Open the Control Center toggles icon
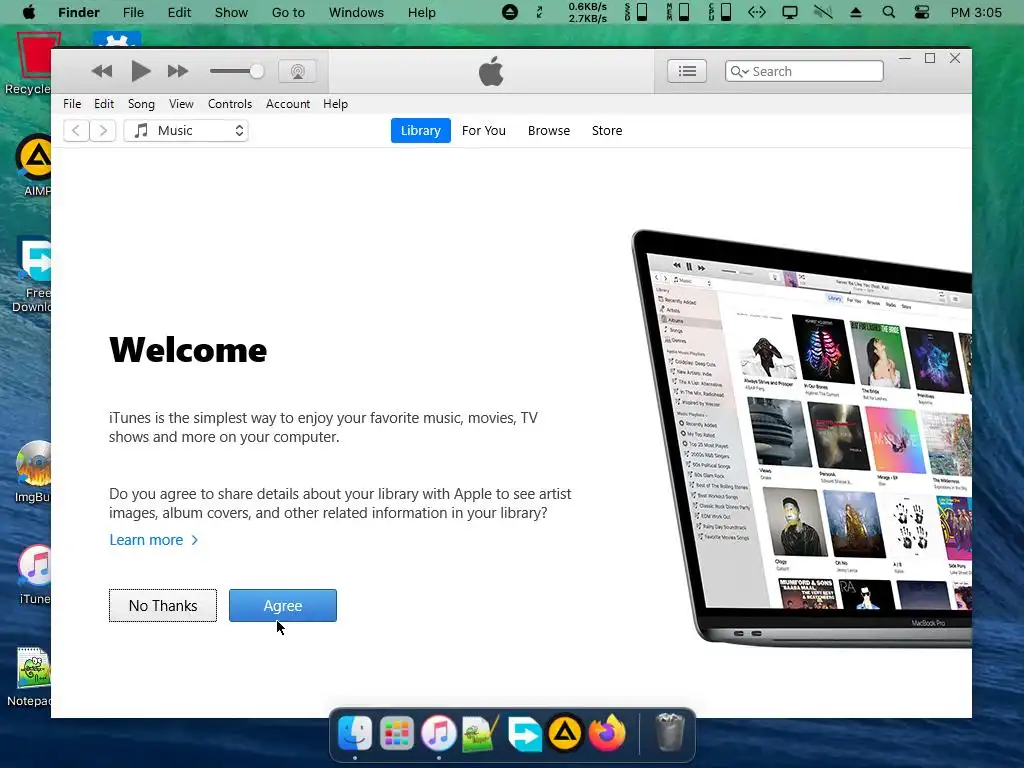 (x=921, y=12)
